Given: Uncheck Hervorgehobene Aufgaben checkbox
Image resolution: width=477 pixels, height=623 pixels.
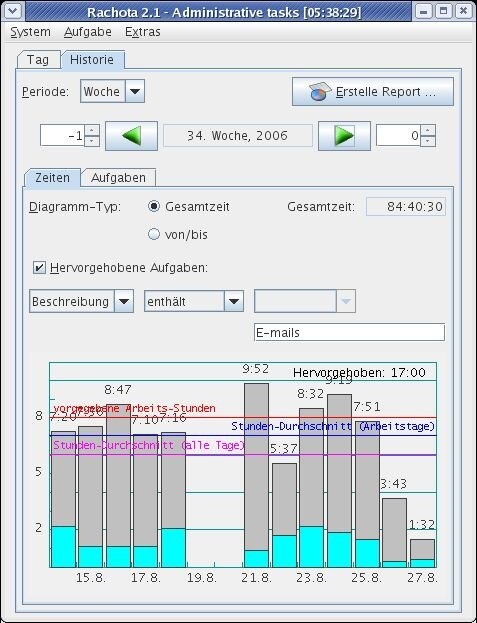Looking at the screenshot, I should 39,267.
